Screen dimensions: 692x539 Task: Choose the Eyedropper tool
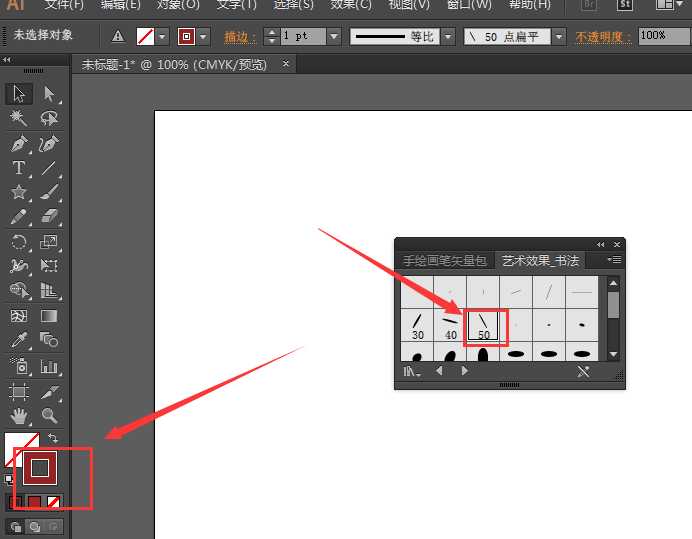[x=18, y=340]
